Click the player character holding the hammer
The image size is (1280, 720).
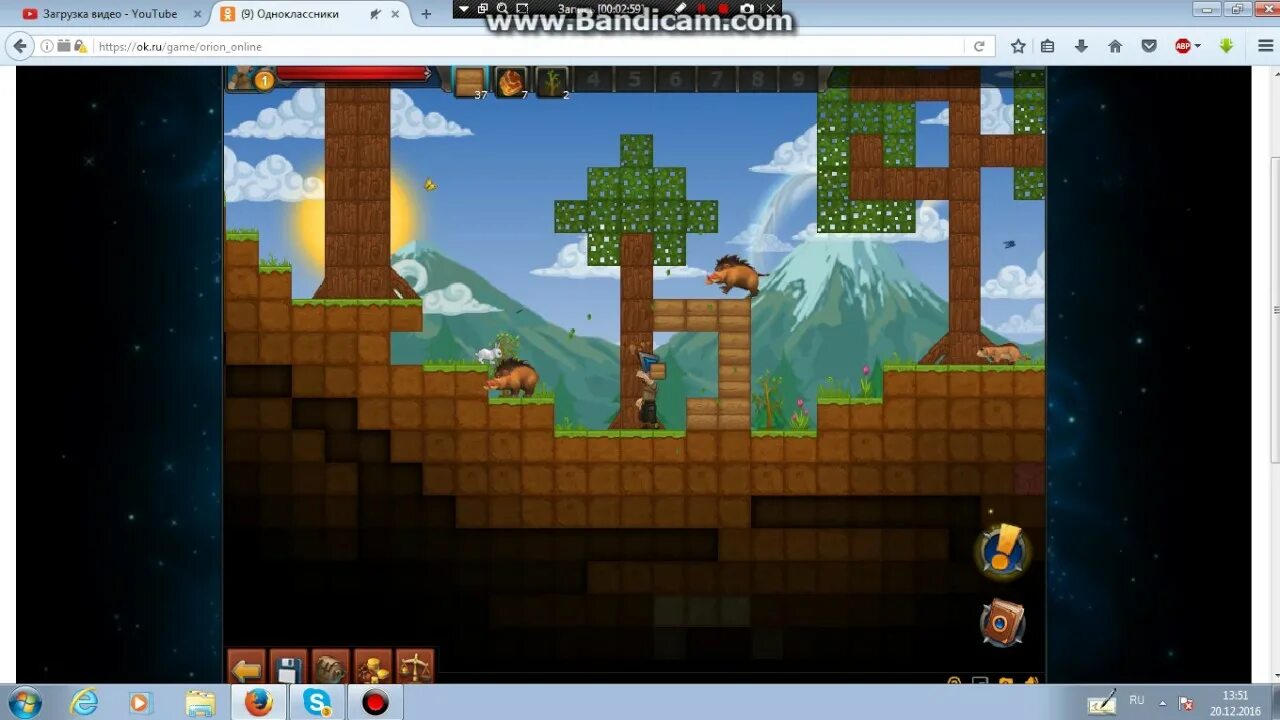[x=648, y=392]
